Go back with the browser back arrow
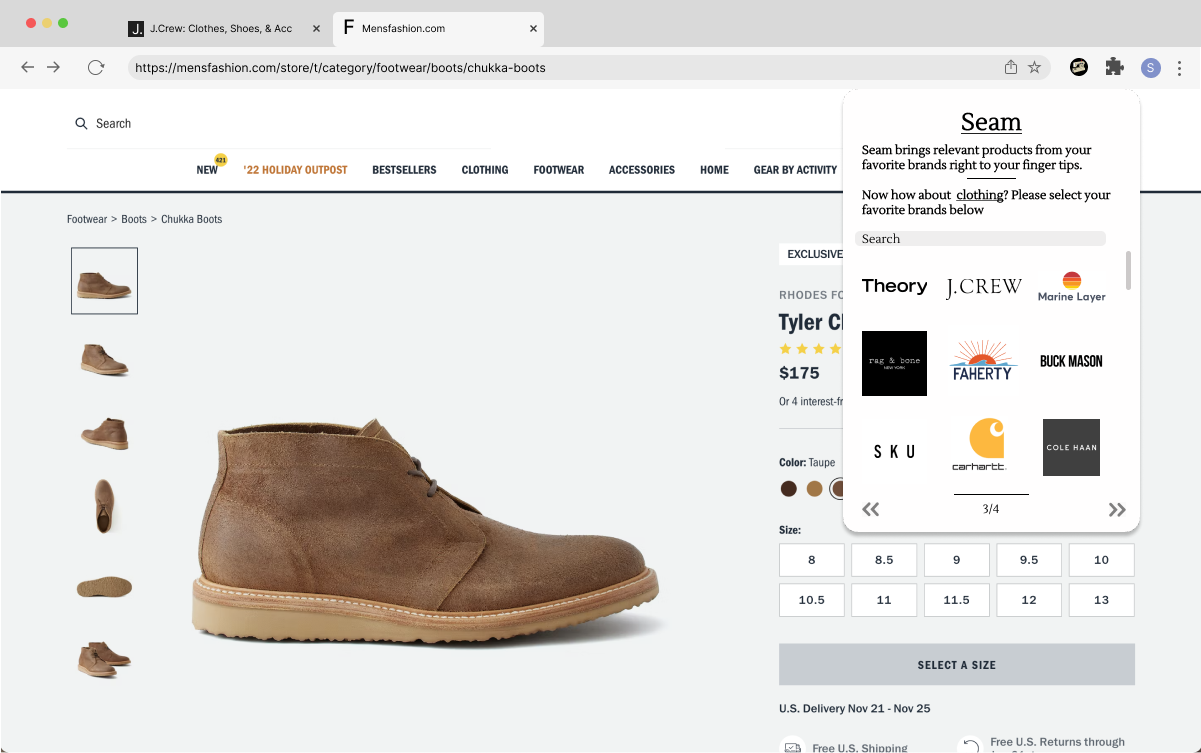Screen dimensions: 1201x753 tap(27, 67)
